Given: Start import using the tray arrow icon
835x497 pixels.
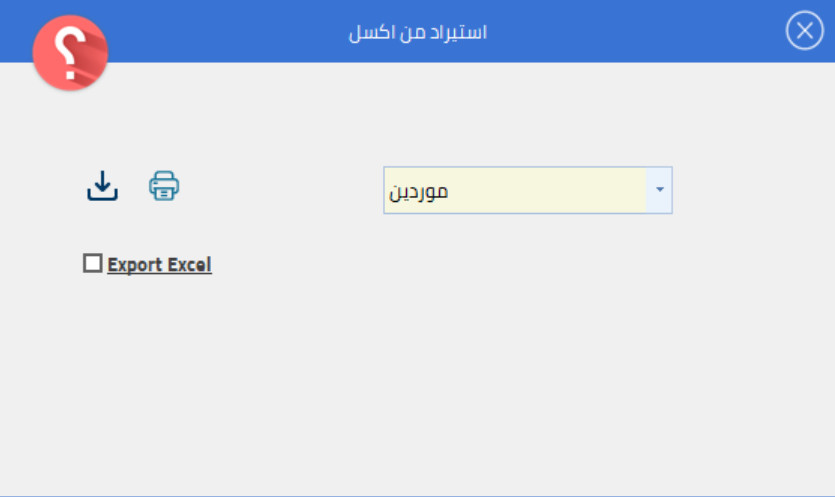Looking at the screenshot, I should coord(102,186).
